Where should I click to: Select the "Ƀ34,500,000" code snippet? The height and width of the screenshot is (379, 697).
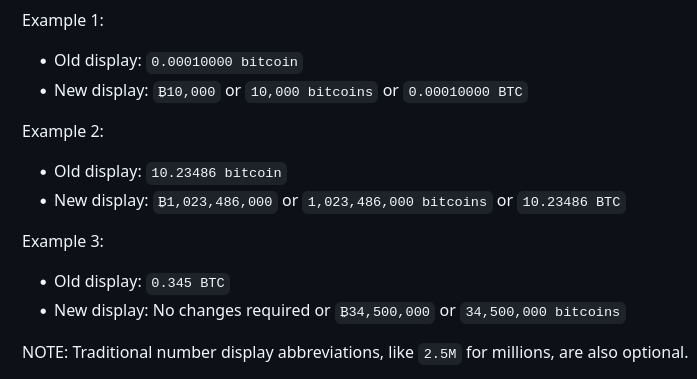pyautogui.click(x=385, y=312)
